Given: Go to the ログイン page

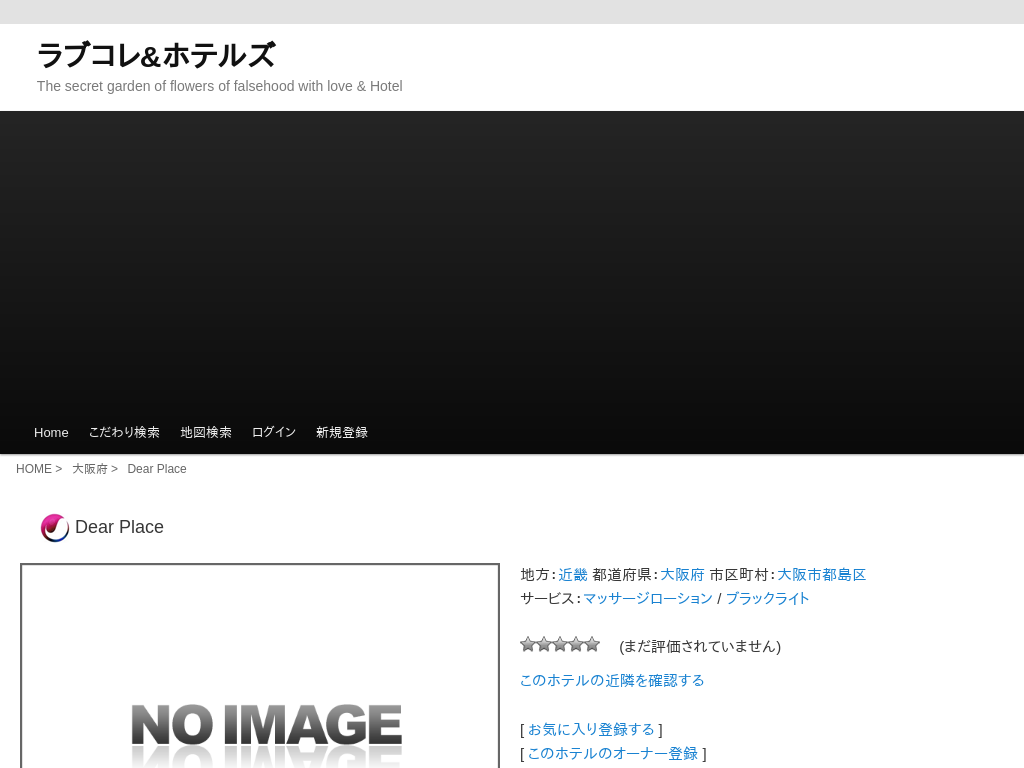Looking at the screenshot, I should 274,432.
